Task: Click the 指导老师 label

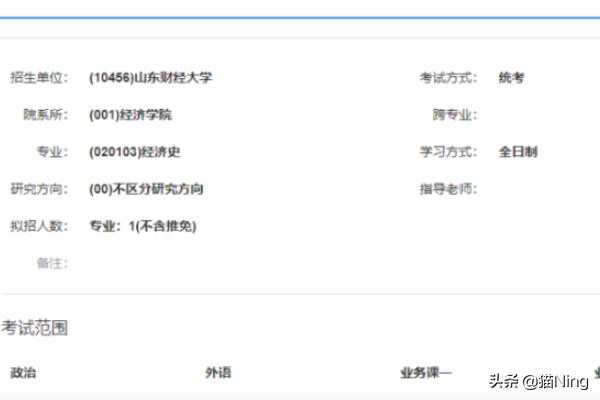Action: tap(448, 189)
